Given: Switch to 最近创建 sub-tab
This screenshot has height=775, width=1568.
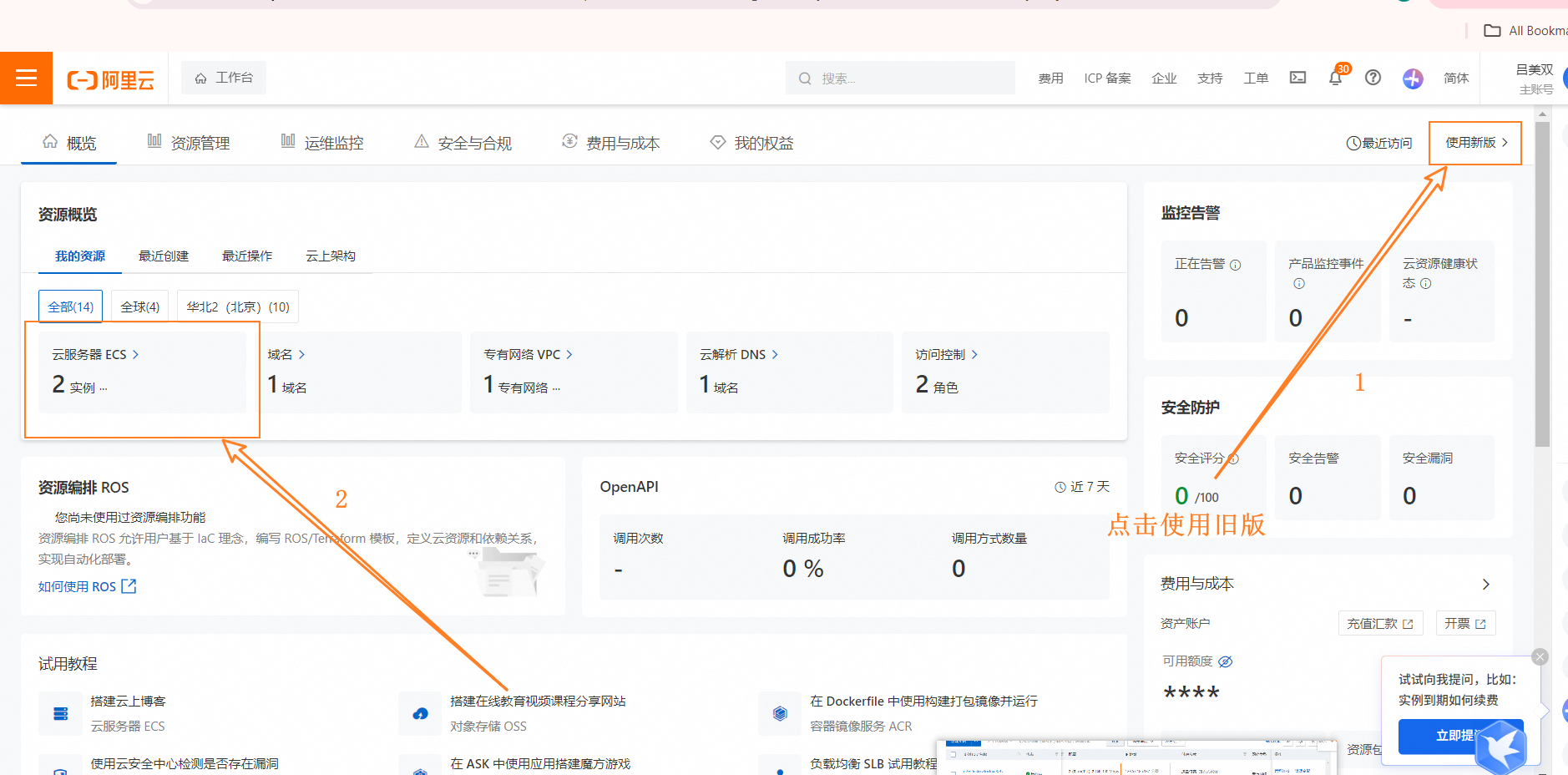Looking at the screenshot, I should [164, 256].
